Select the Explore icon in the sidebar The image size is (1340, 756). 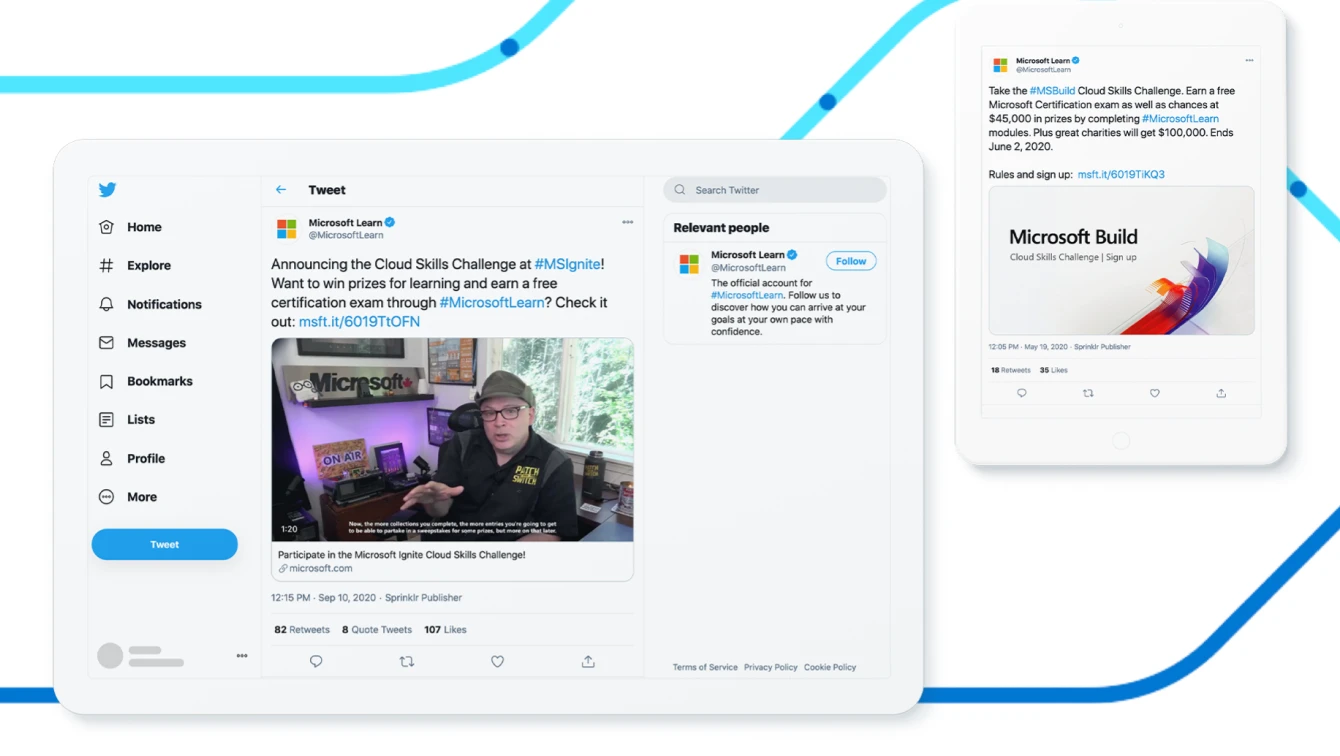coord(107,265)
